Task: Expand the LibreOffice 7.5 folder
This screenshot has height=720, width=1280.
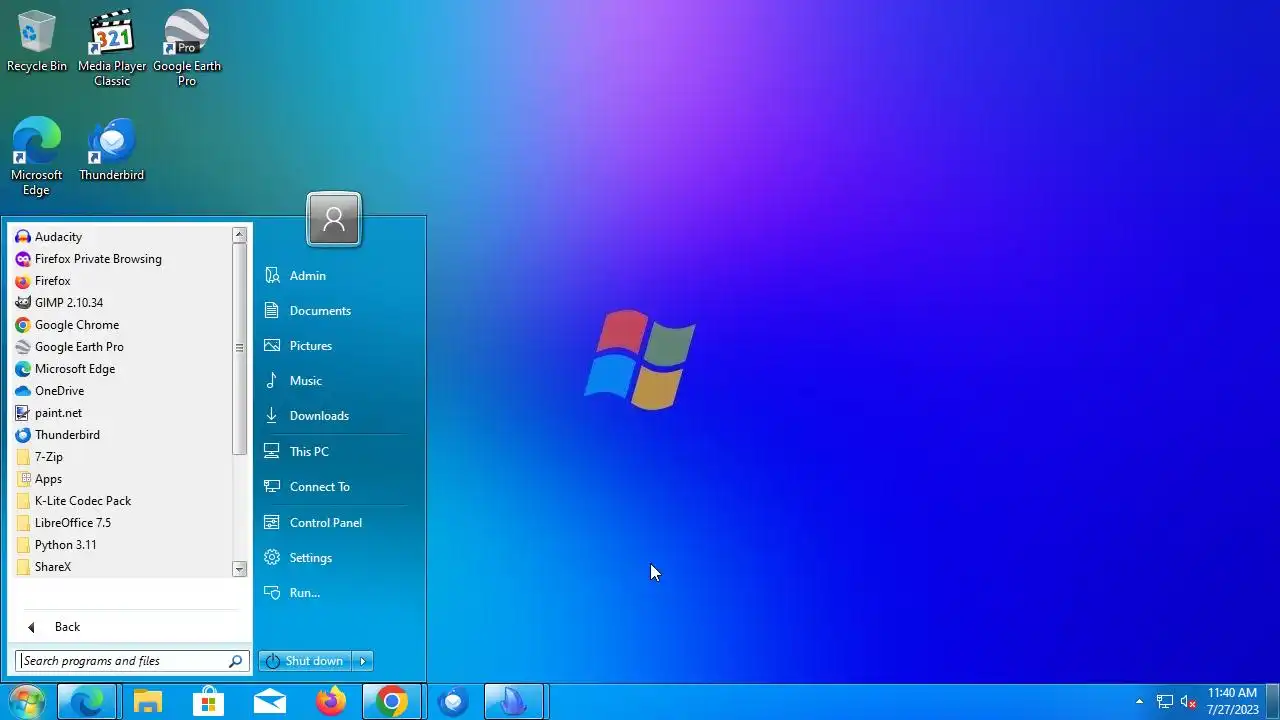Action: 121,523
